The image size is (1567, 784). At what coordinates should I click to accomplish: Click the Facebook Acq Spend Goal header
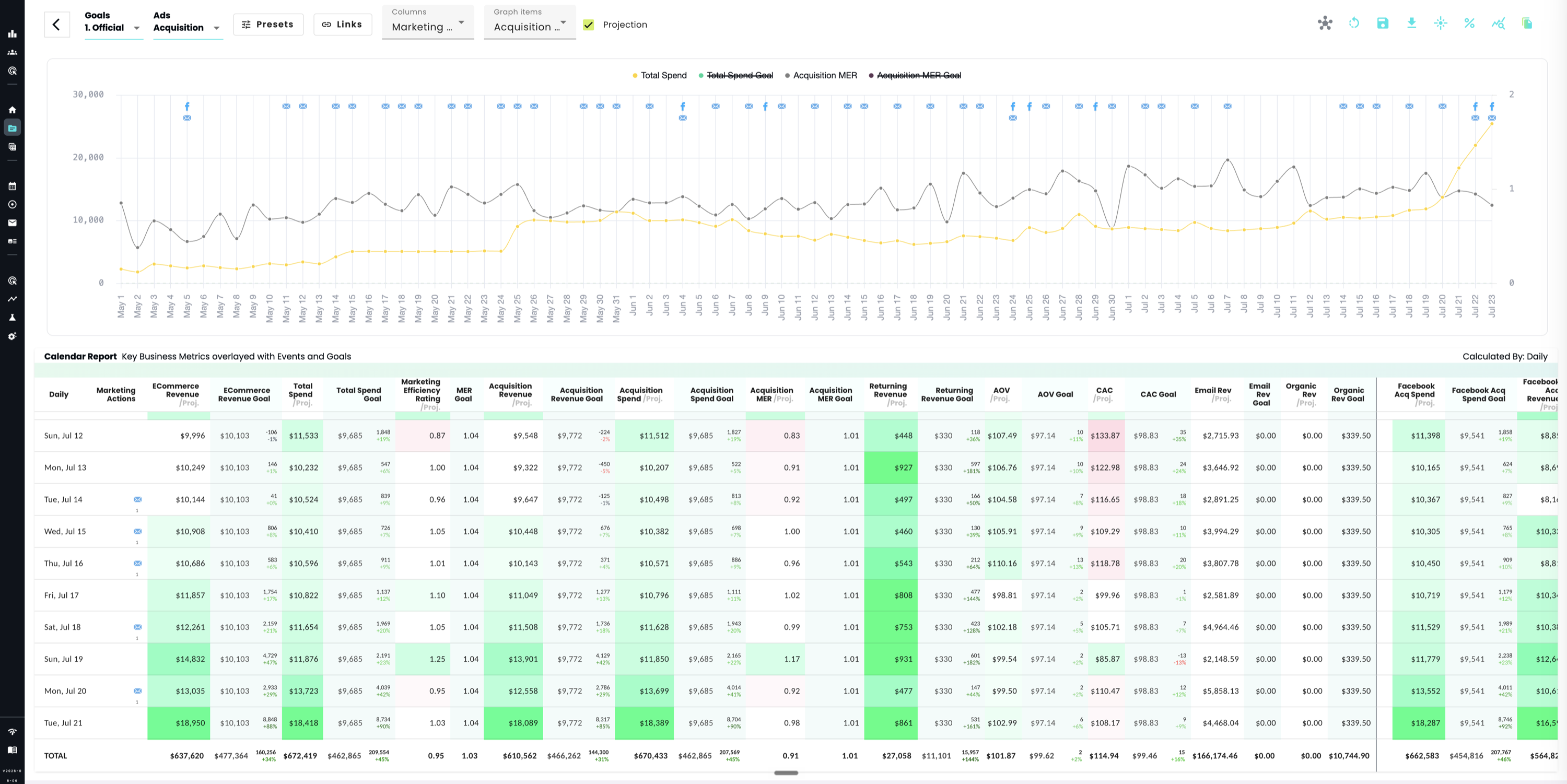point(1478,395)
